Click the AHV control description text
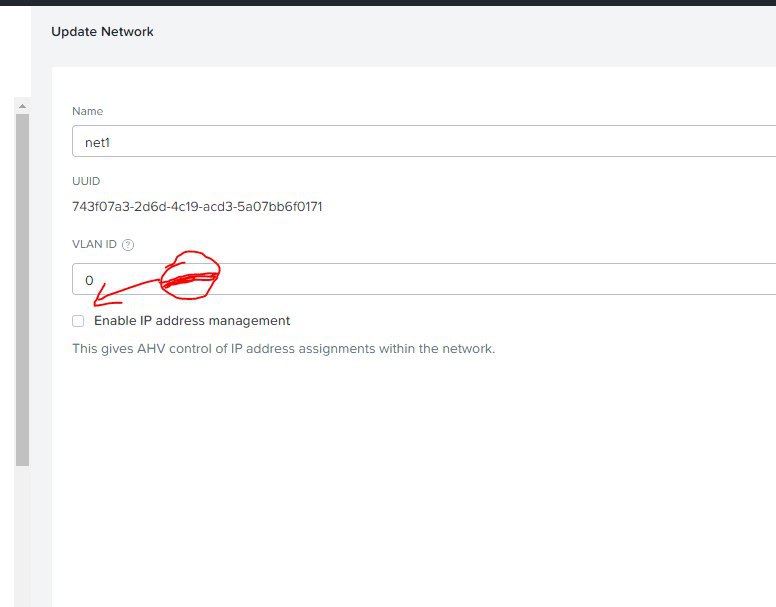The image size is (776, 607). 284,349
